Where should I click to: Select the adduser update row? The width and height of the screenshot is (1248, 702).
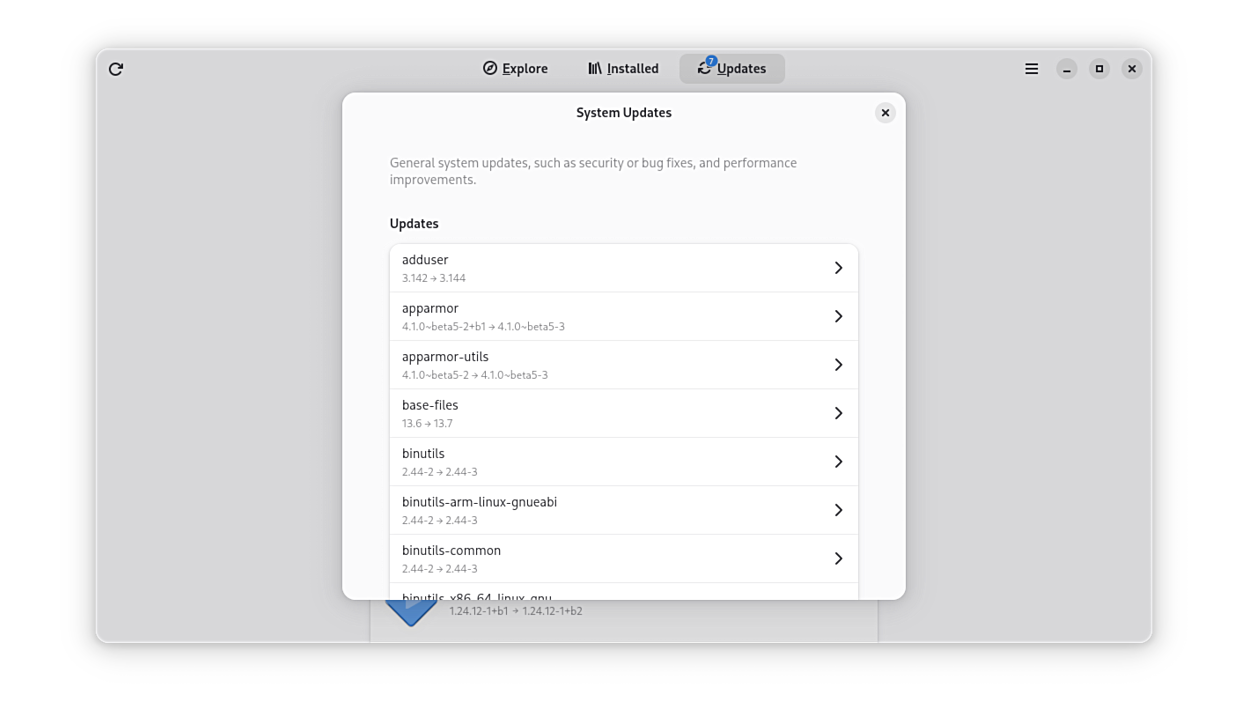(x=600, y=268)
